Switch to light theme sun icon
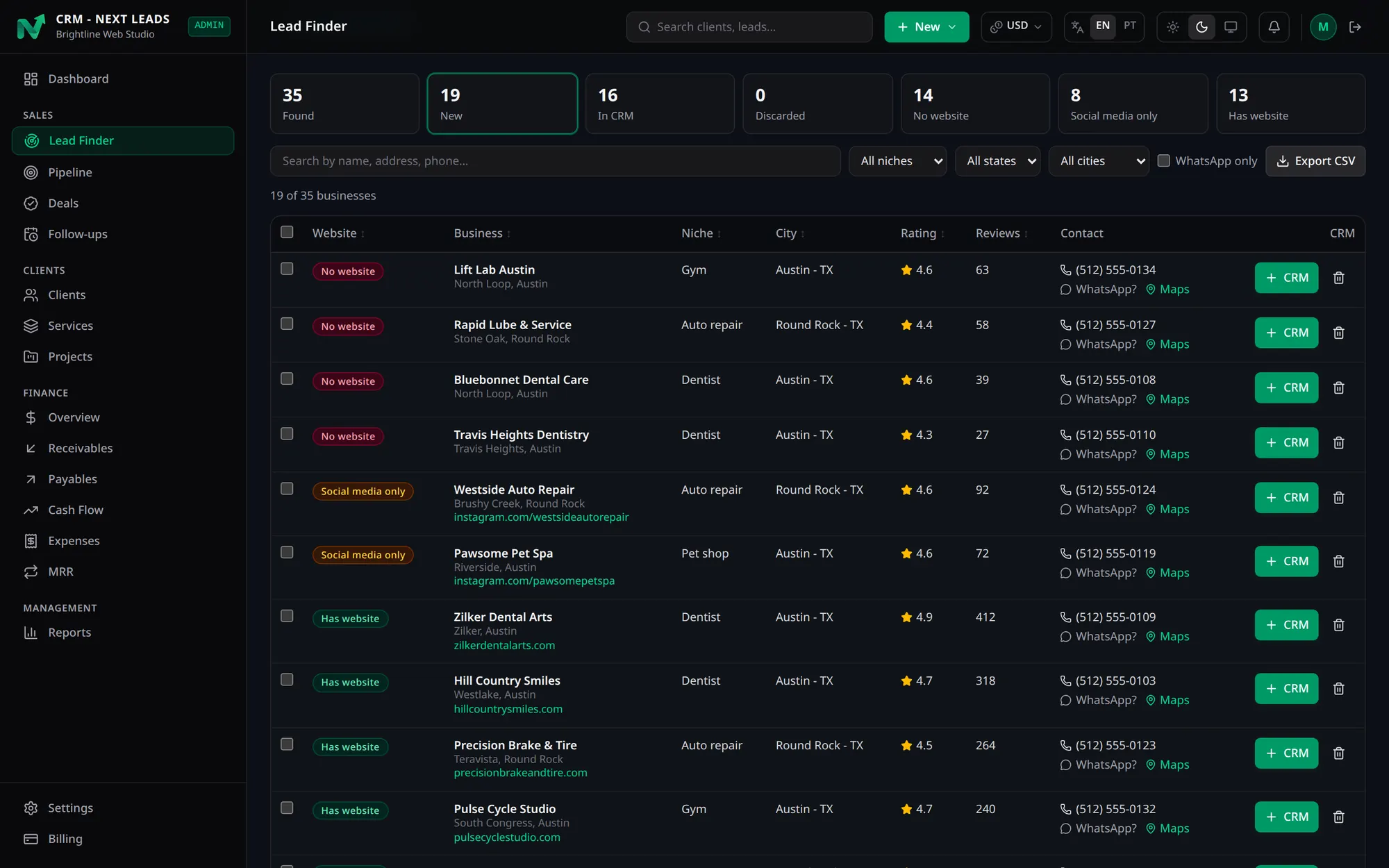1389x868 pixels. [x=1173, y=26]
